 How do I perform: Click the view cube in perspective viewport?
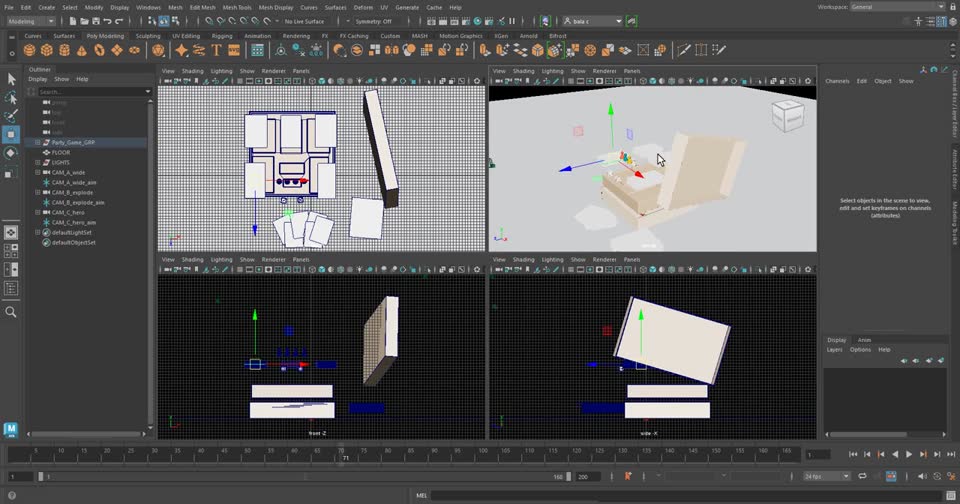(787, 115)
